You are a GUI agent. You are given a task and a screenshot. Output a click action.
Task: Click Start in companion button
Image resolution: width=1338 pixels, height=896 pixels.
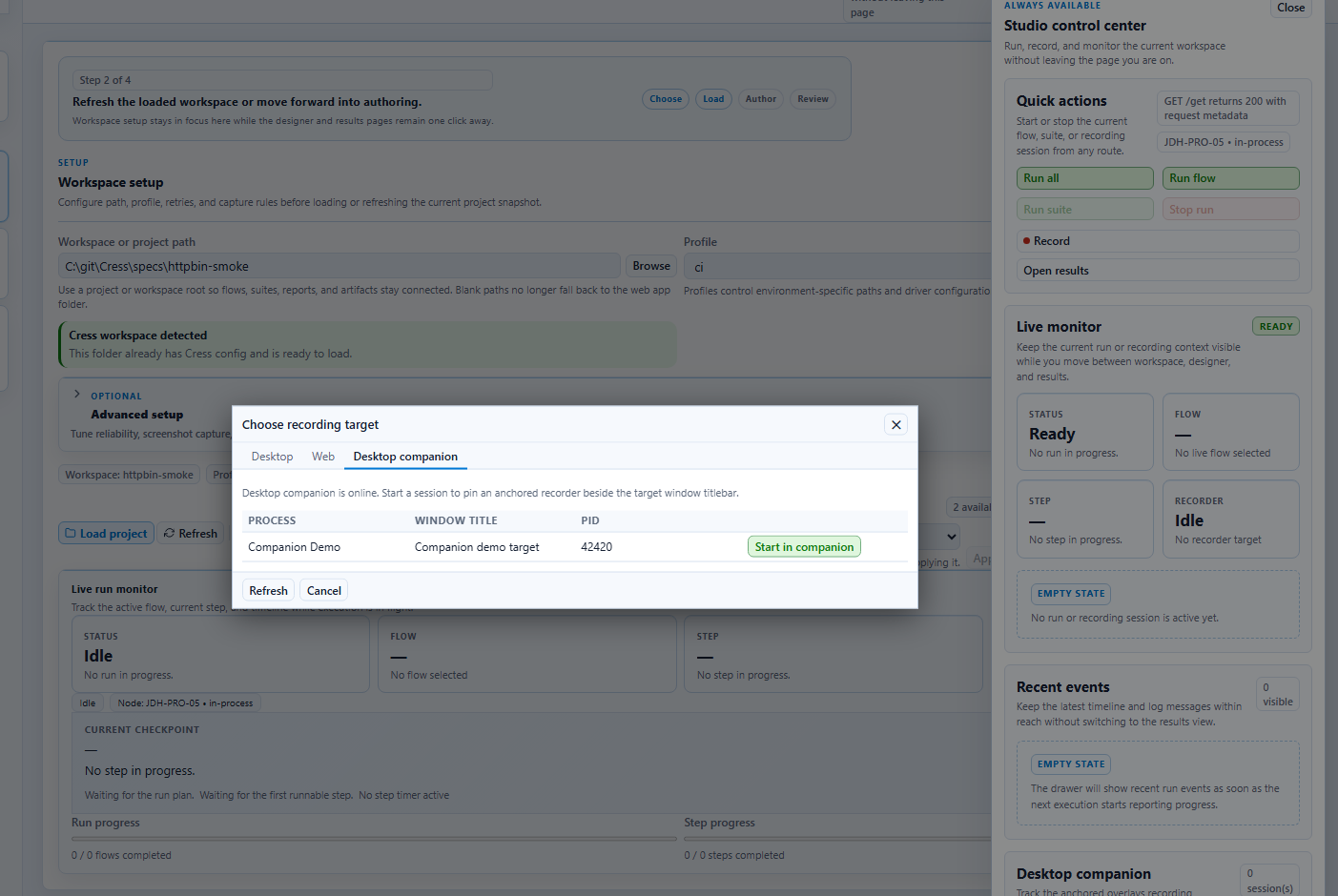pos(804,546)
